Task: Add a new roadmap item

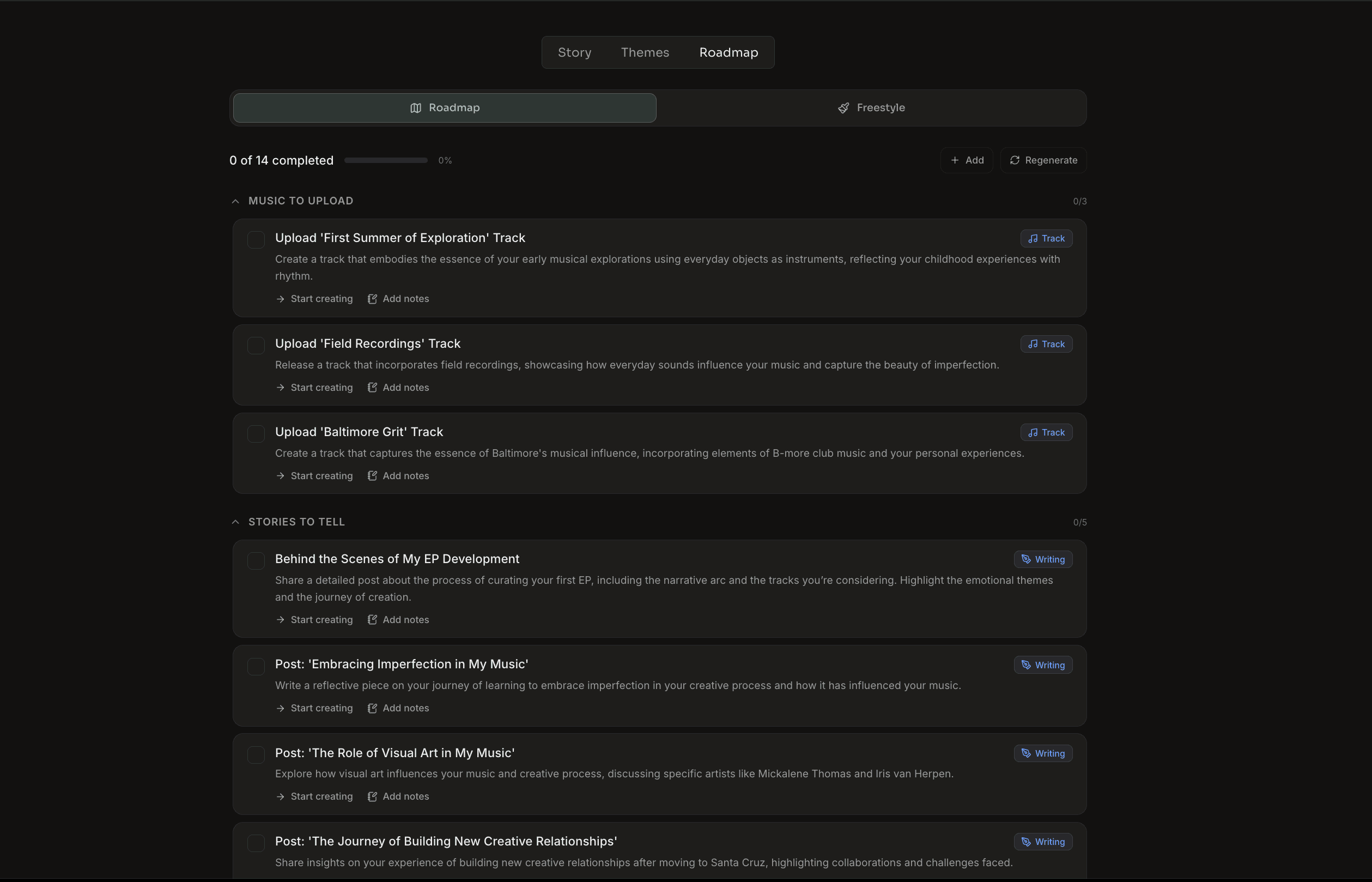Action: tap(967, 160)
